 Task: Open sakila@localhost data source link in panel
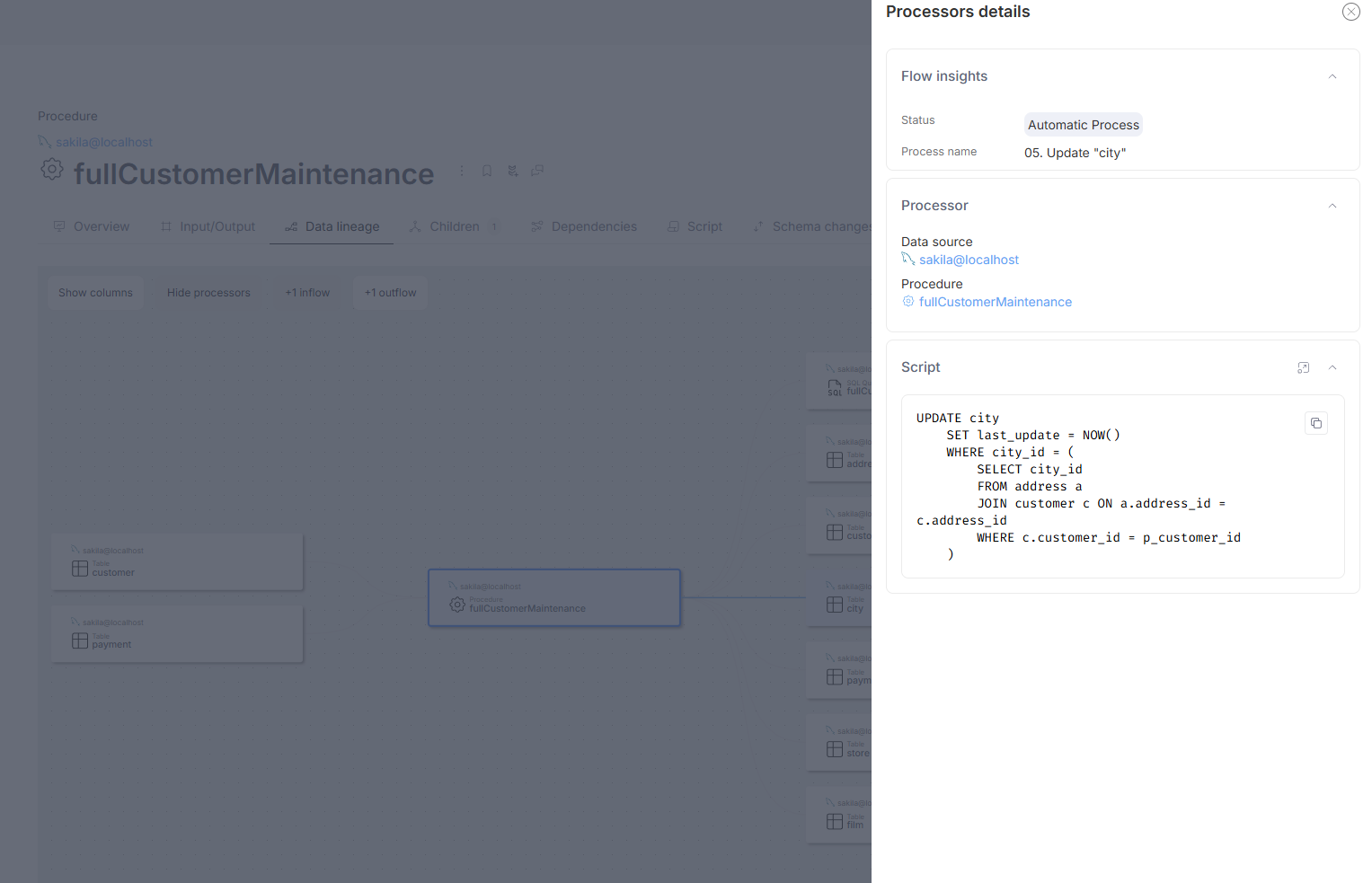[969, 260]
